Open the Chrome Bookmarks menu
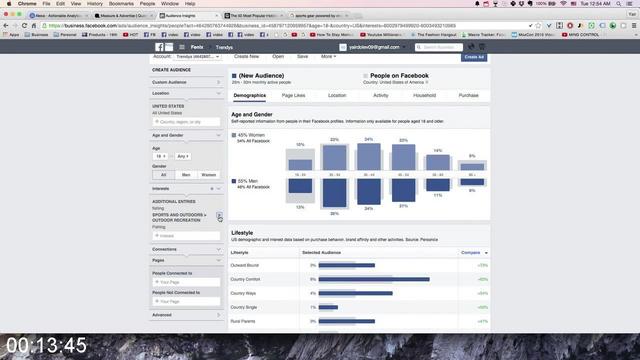 coord(121,4)
